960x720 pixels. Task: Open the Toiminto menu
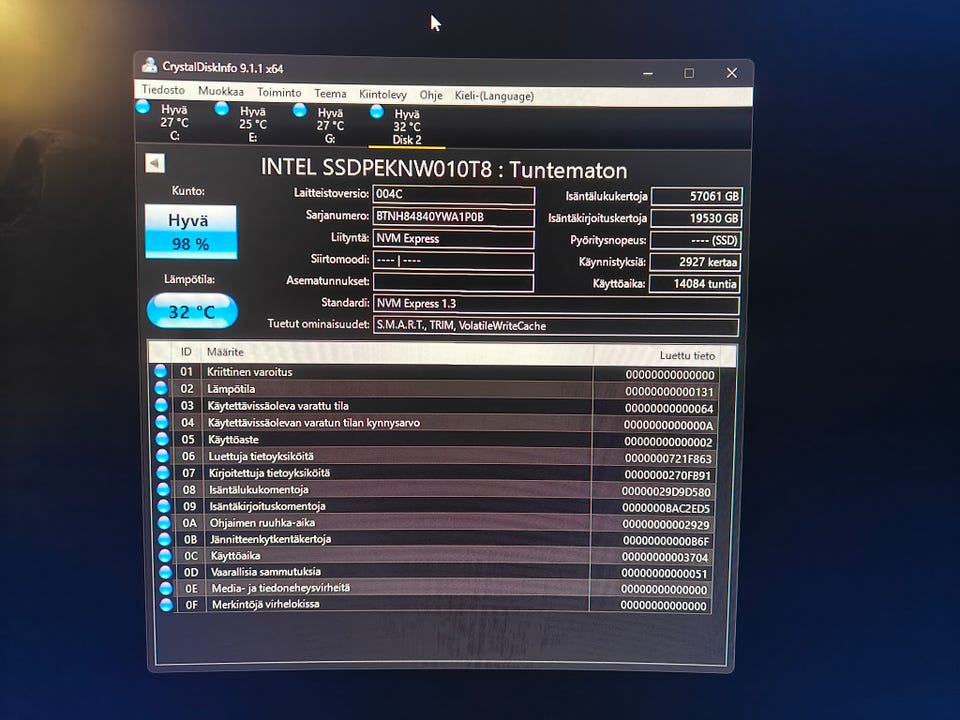point(279,92)
